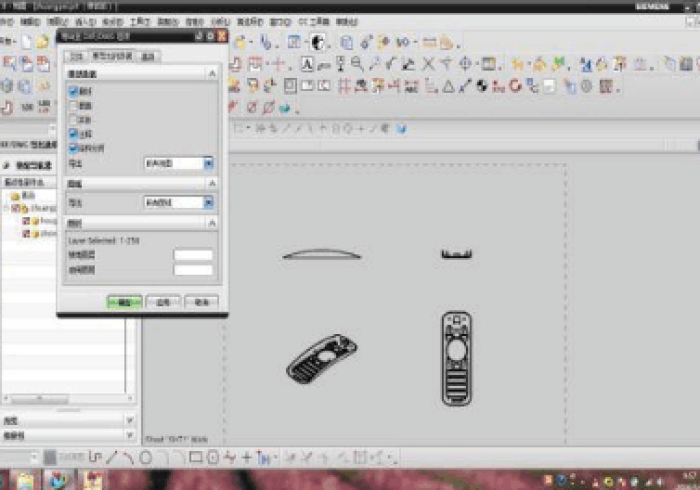The image size is (700, 490).
Task: Click the first layer input field
Action: pyautogui.click(x=193, y=255)
